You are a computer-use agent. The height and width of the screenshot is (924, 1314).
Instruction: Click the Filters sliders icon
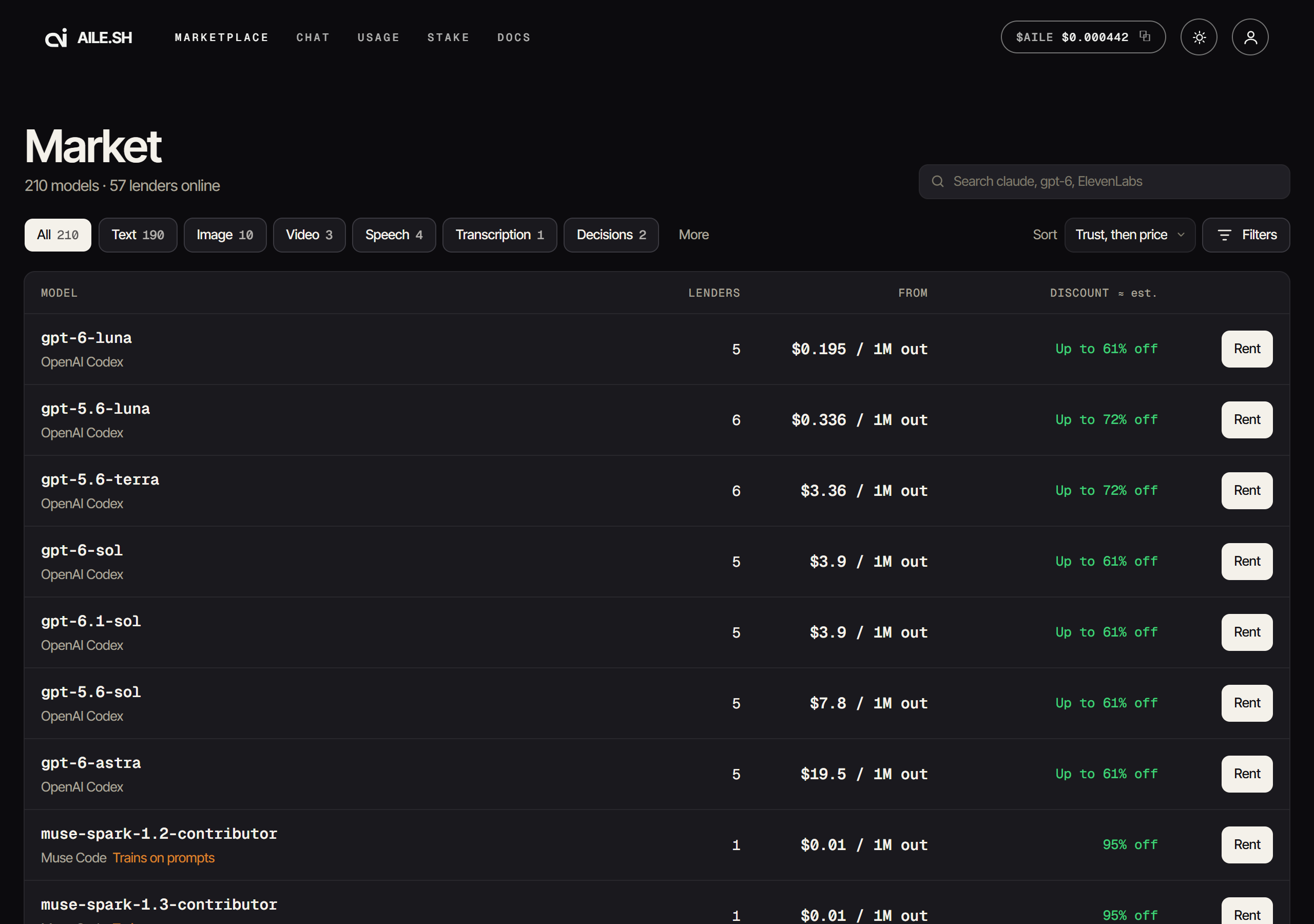[x=1224, y=235]
